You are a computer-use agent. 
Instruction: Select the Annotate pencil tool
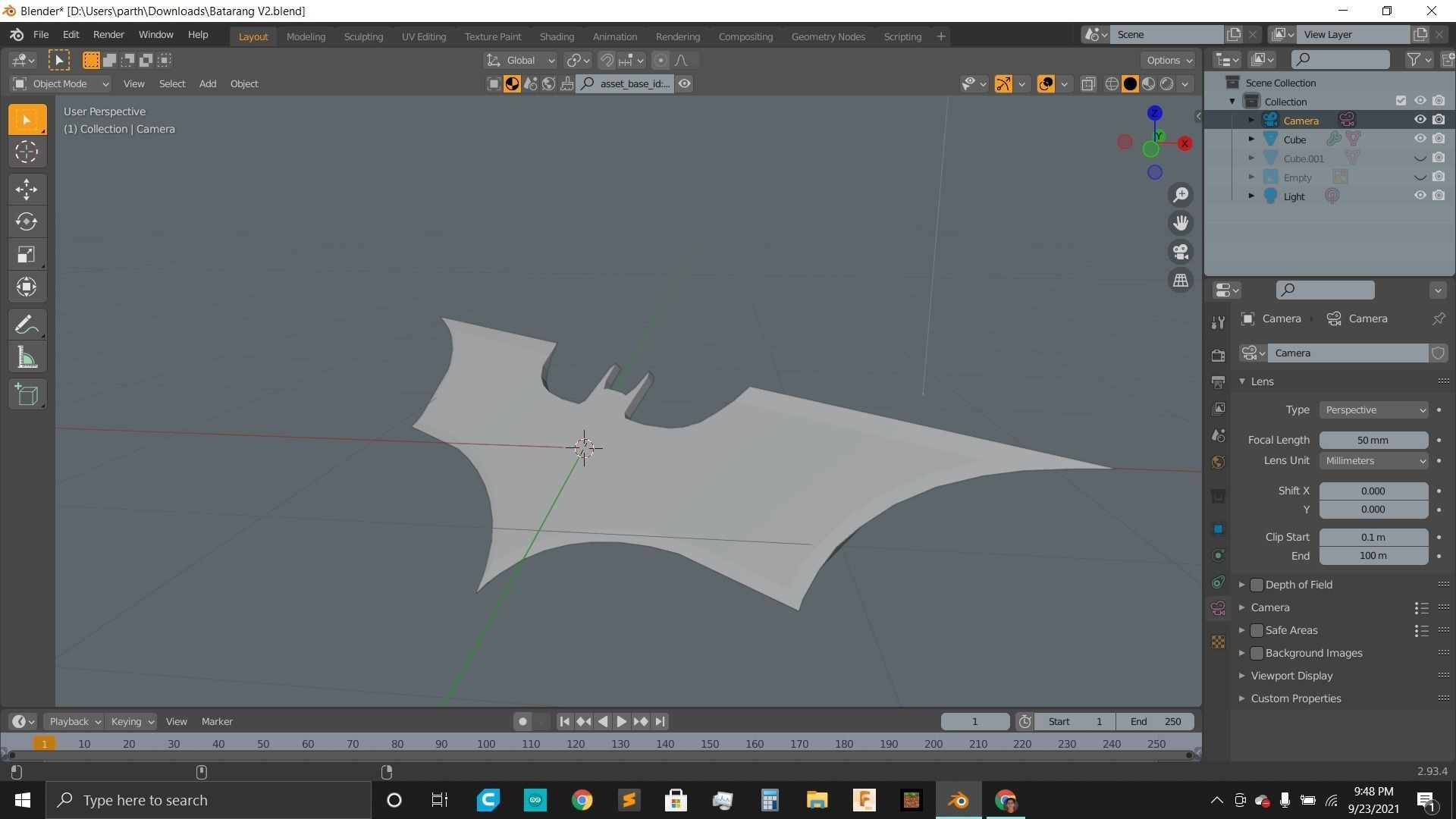pyautogui.click(x=27, y=325)
